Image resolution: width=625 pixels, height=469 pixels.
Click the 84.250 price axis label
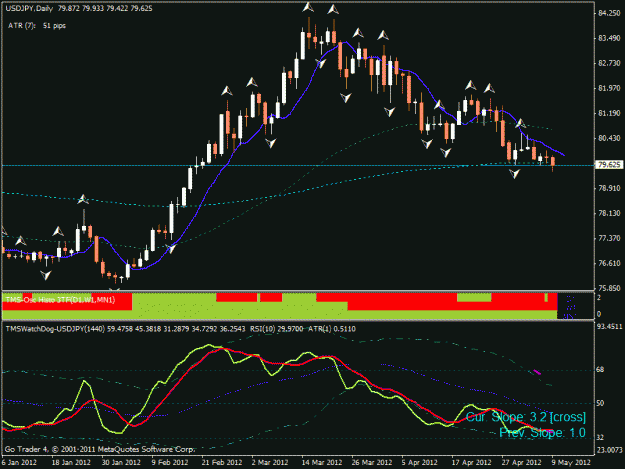[x=609, y=13]
